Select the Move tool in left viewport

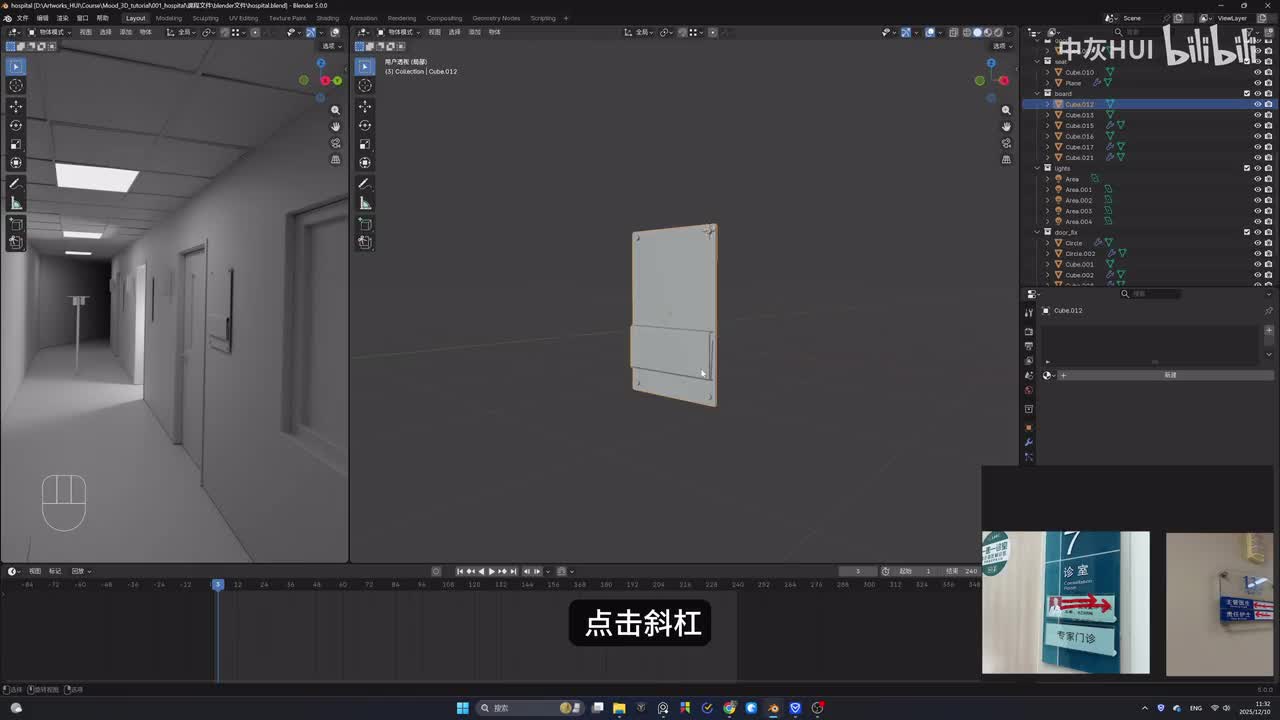click(x=16, y=106)
